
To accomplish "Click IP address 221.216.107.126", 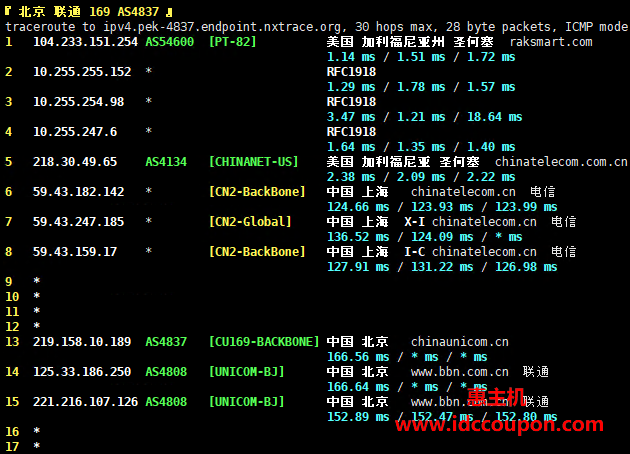I will point(85,402).
